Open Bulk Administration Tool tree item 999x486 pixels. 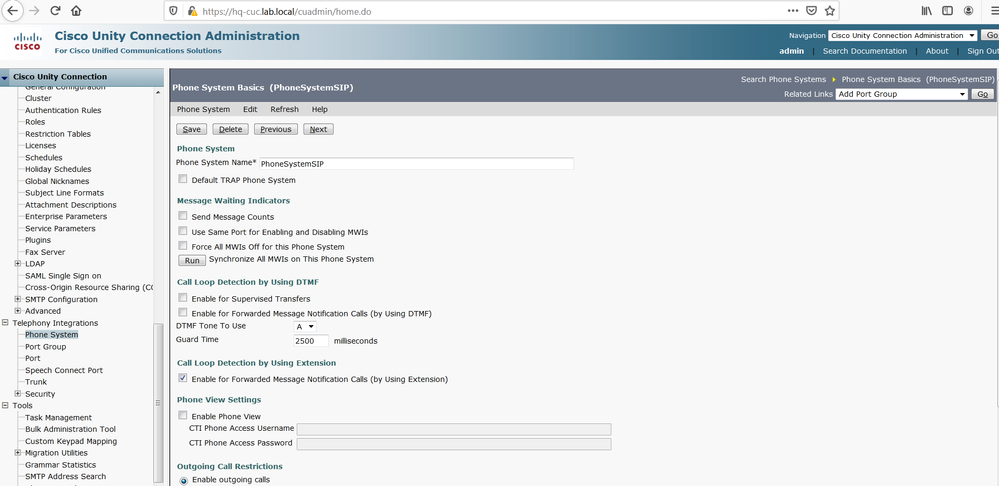click(x=70, y=429)
